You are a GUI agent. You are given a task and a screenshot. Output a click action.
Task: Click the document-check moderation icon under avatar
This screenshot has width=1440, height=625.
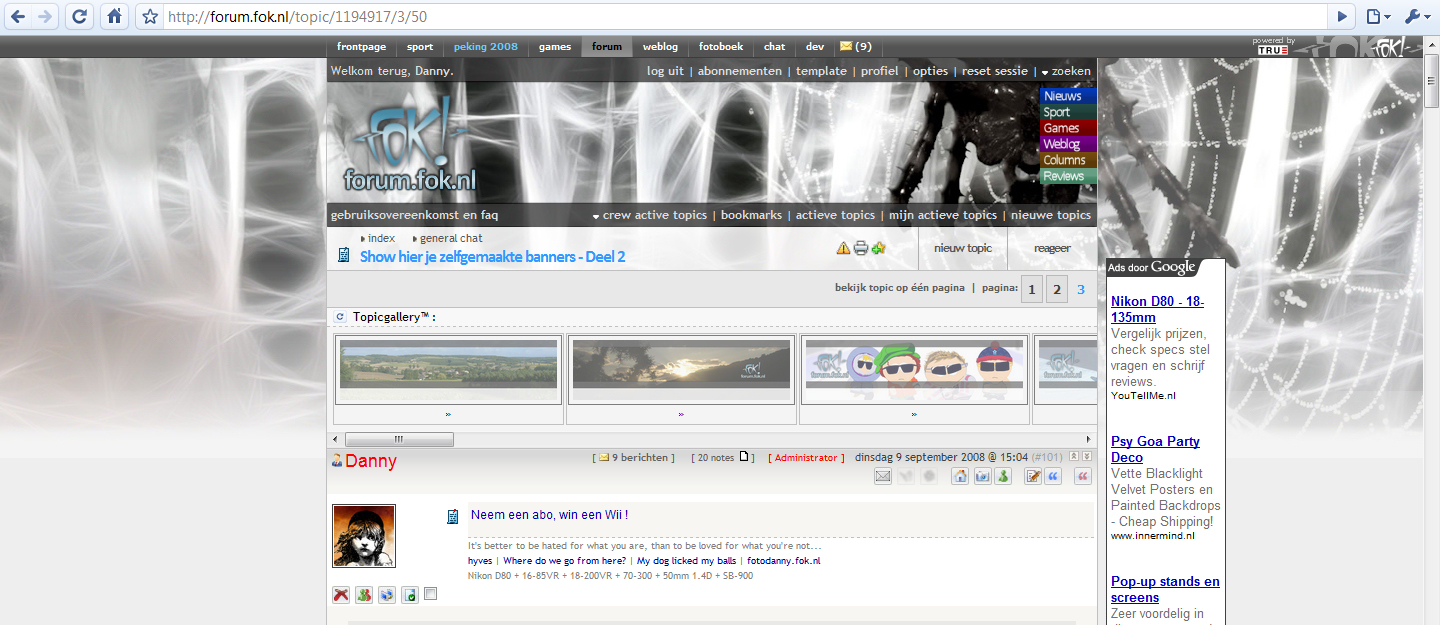(410, 595)
